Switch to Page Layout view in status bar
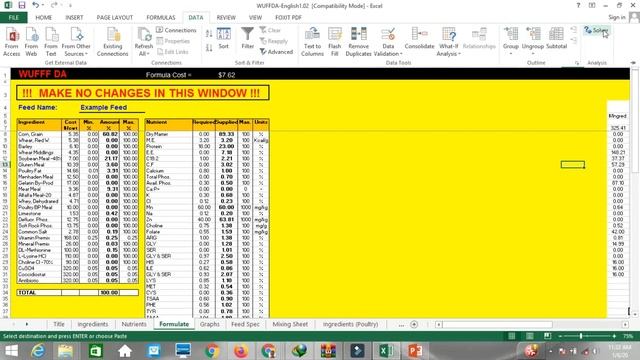 (529, 336)
